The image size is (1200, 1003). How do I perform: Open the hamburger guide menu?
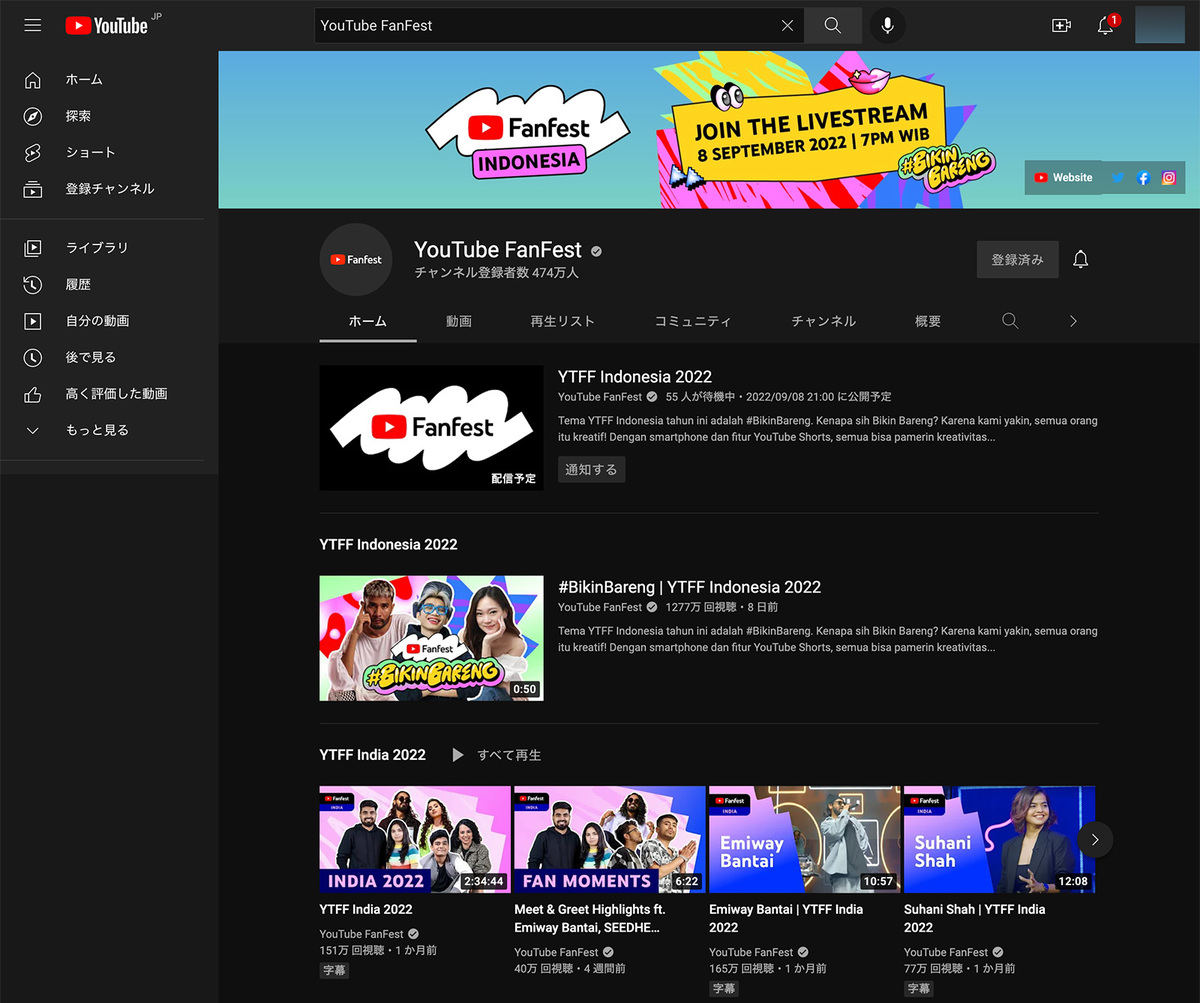(33, 25)
